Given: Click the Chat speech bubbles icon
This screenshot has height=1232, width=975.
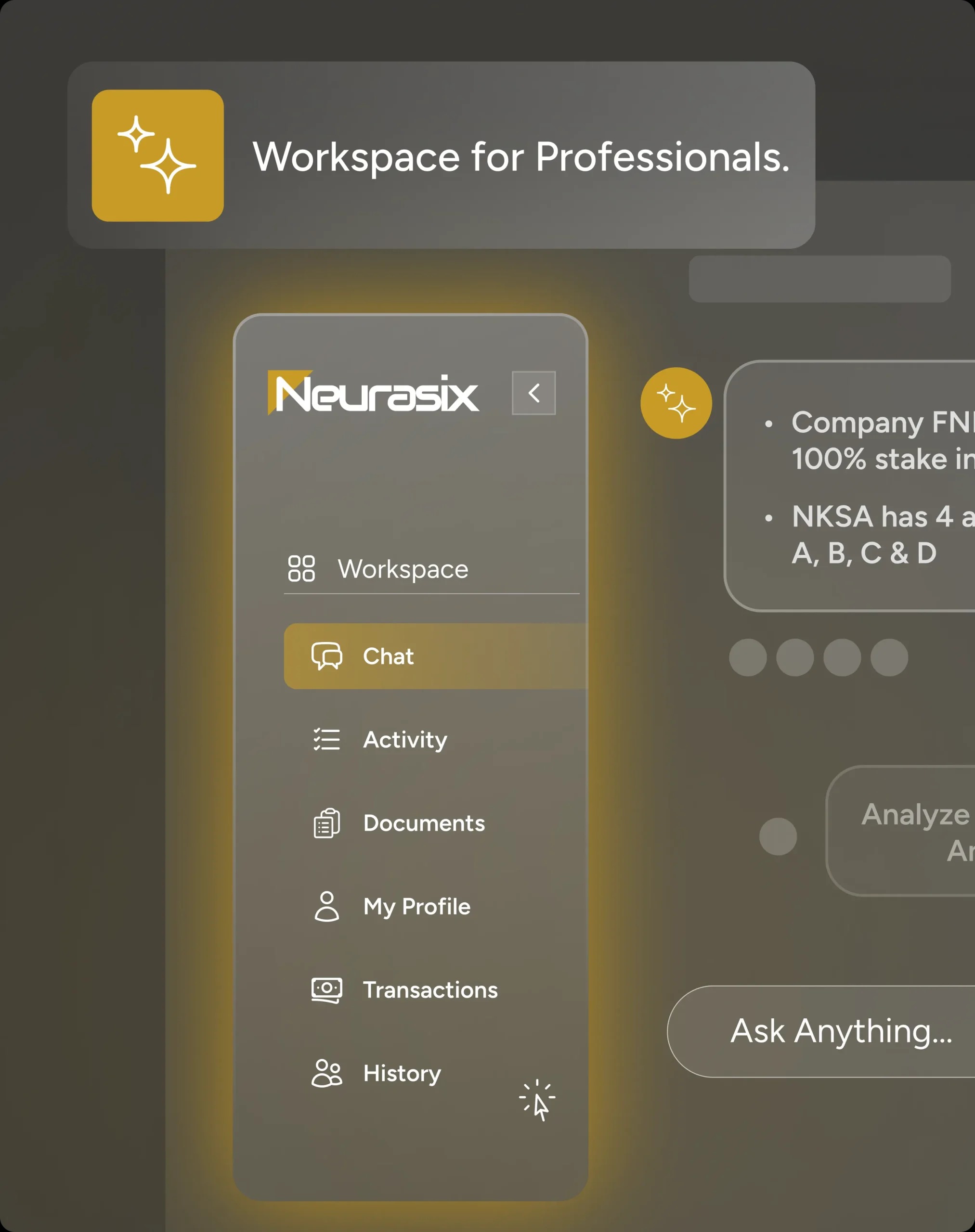Looking at the screenshot, I should pos(326,655).
